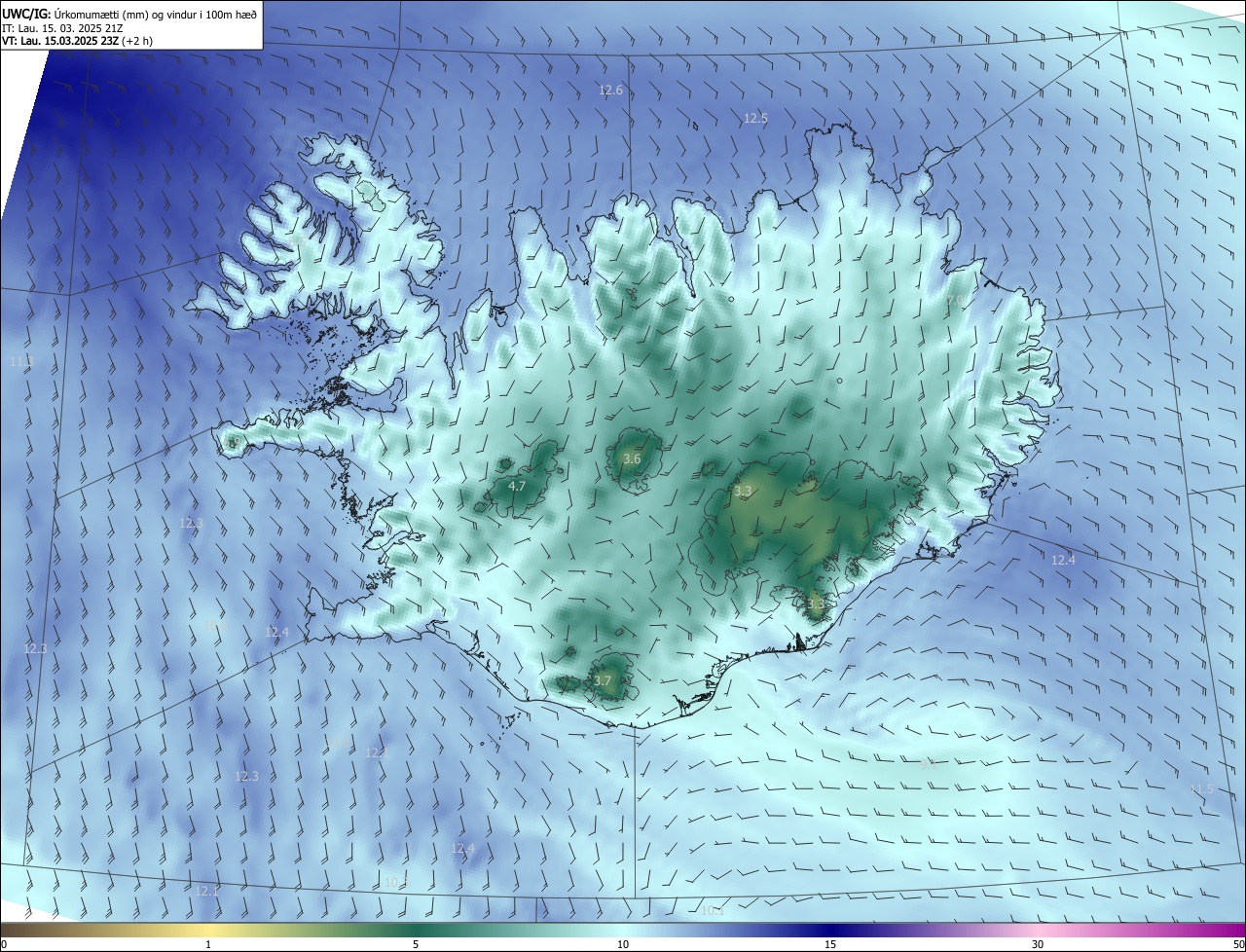The width and height of the screenshot is (1246, 952).
Task: Click the initial time line "IT: Lau. 15. 03. 2025 21Z"
Action: (x=62, y=27)
